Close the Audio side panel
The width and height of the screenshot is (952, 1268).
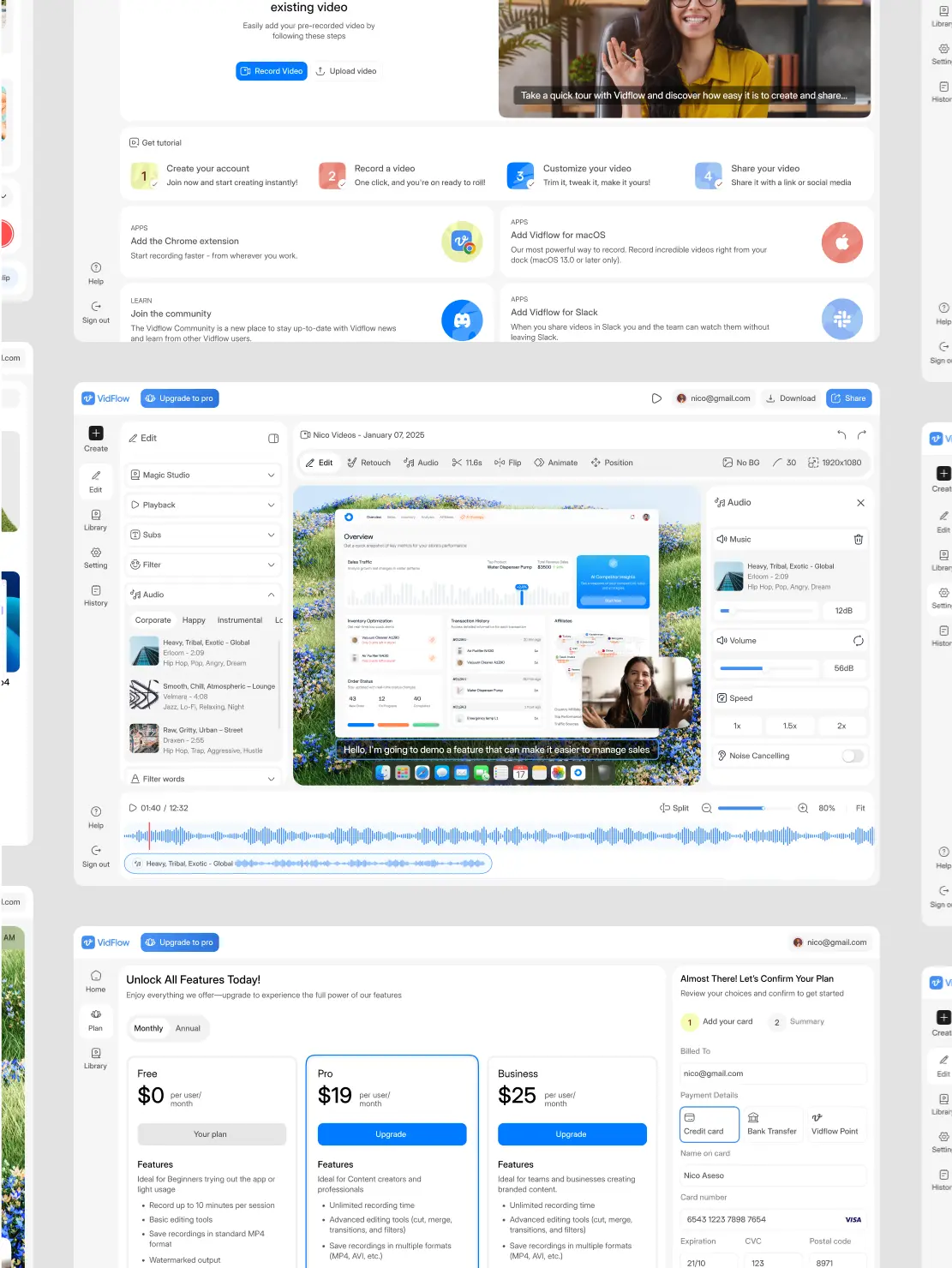(860, 503)
